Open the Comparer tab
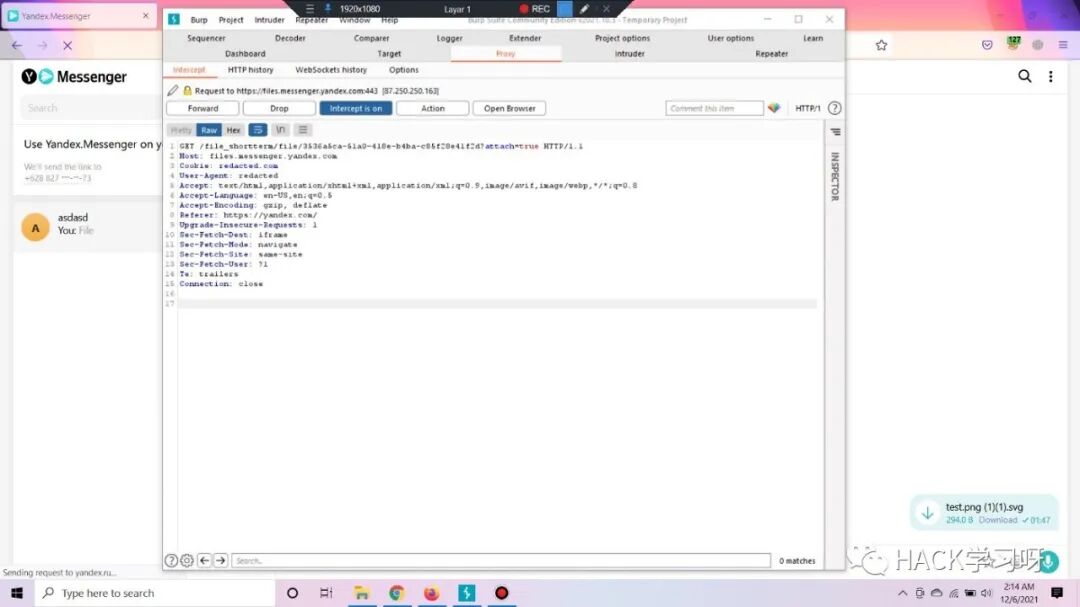This screenshot has width=1080, height=607. (371, 39)
